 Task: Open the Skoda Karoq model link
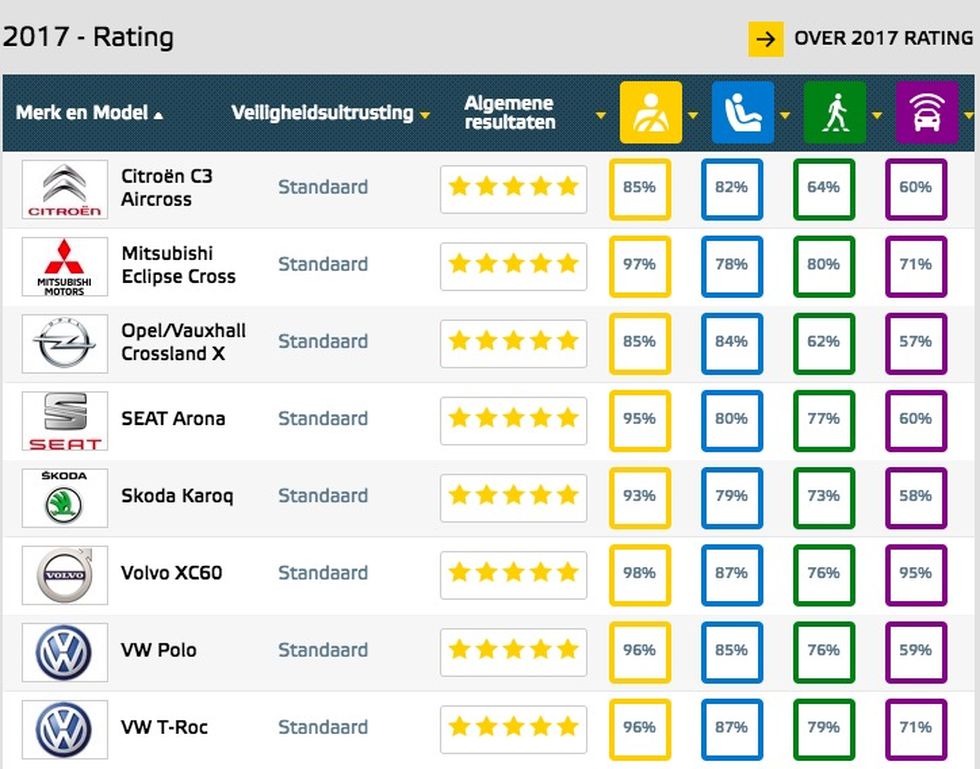(x=177, y=496)
